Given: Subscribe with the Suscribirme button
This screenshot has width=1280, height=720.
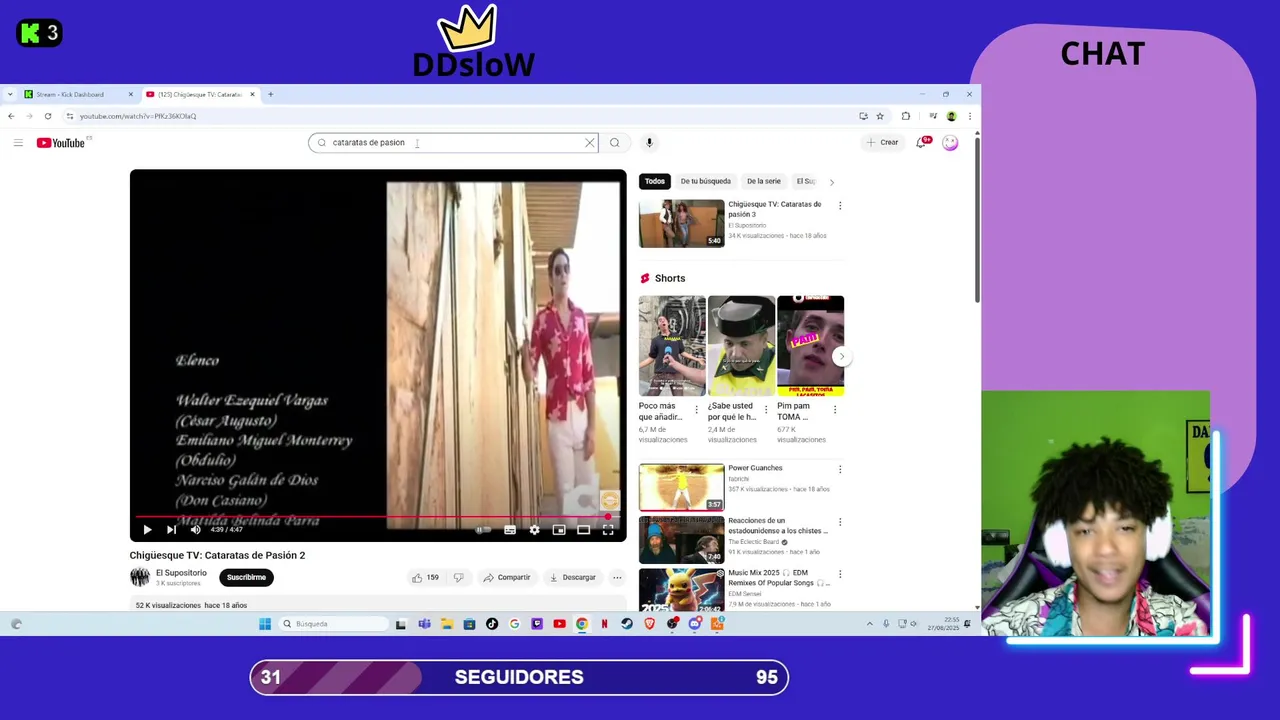Looking at the screenshot, I should [x=246, y=577].
